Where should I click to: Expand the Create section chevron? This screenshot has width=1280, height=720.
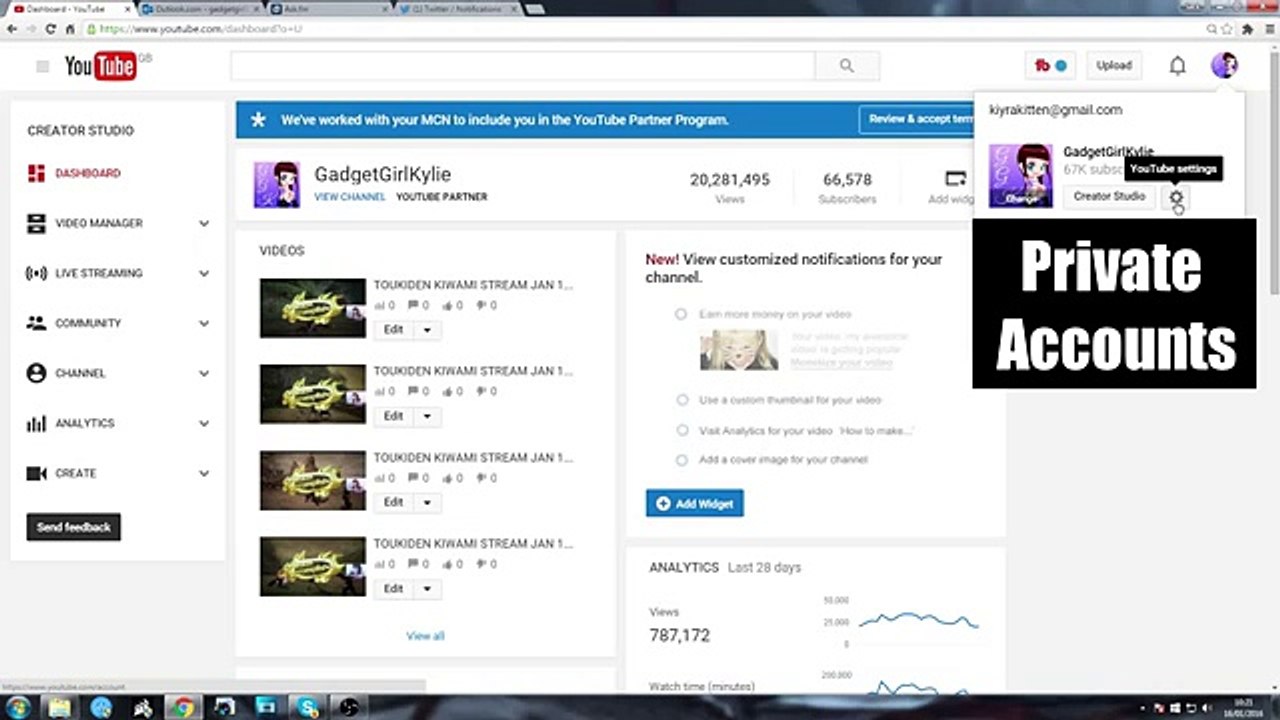pyautogui.click(x=204, y=474)
